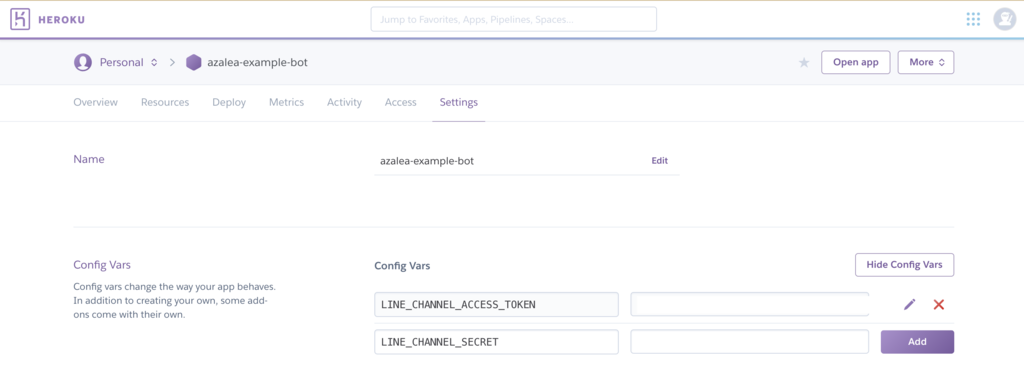This screenshot has height=383, width=1024.
Task: Click the Personal account avatar icon
Action: pos(83,63)
